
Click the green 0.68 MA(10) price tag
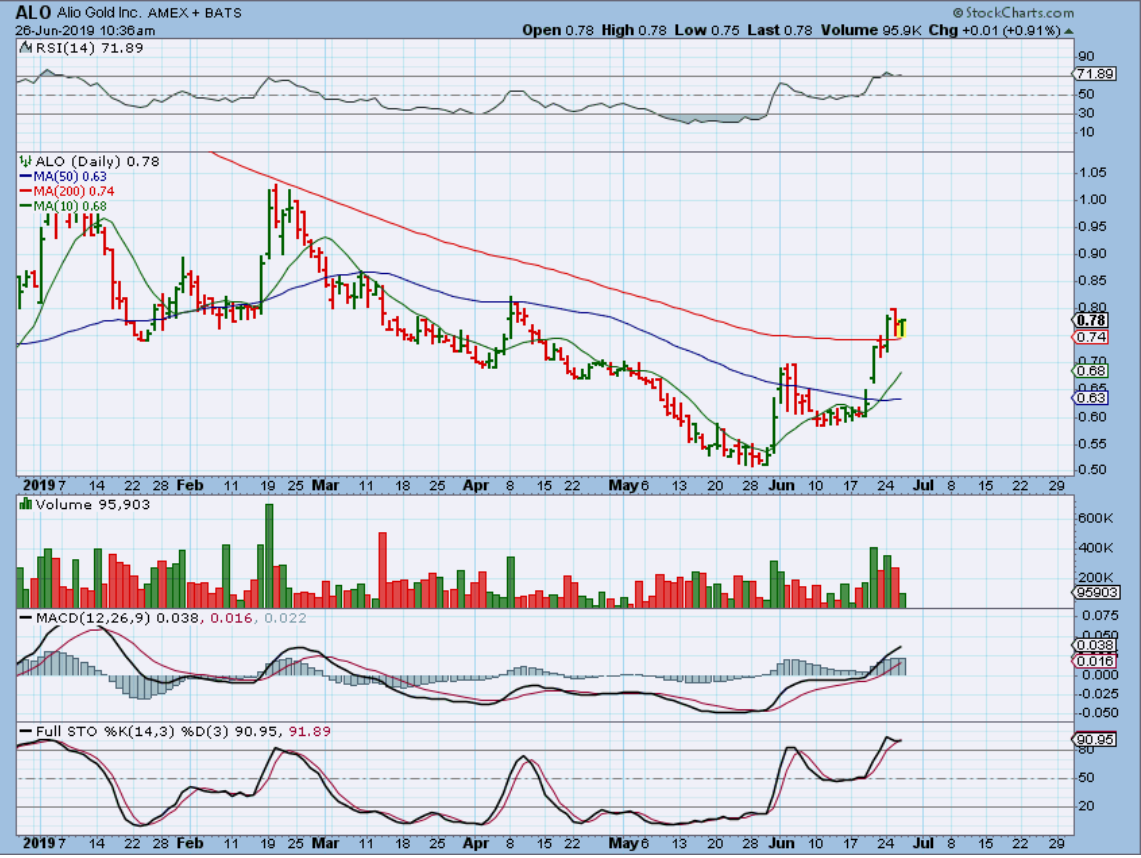click(1090, 371)
